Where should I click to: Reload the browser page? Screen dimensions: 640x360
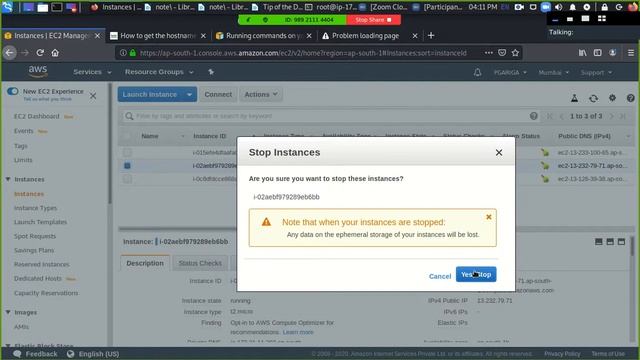[x=40, y=53]
